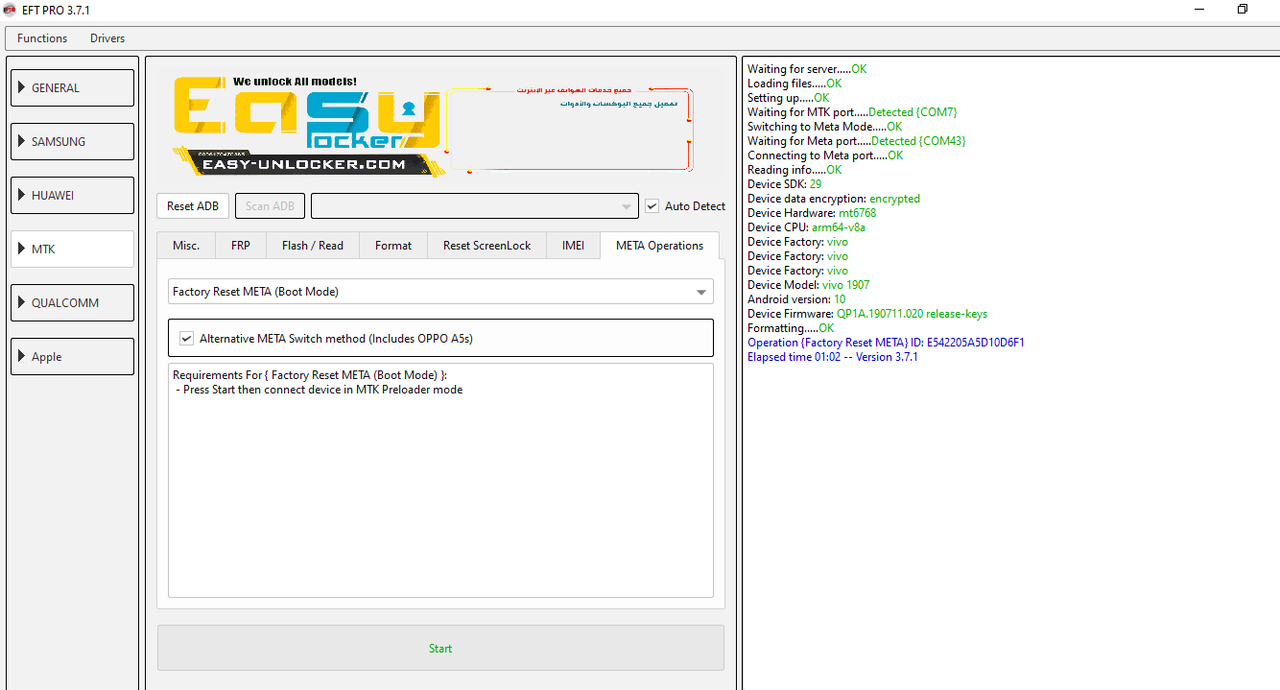
Task: Switch to the Flash / Read tab
Action: coord(312,245)
